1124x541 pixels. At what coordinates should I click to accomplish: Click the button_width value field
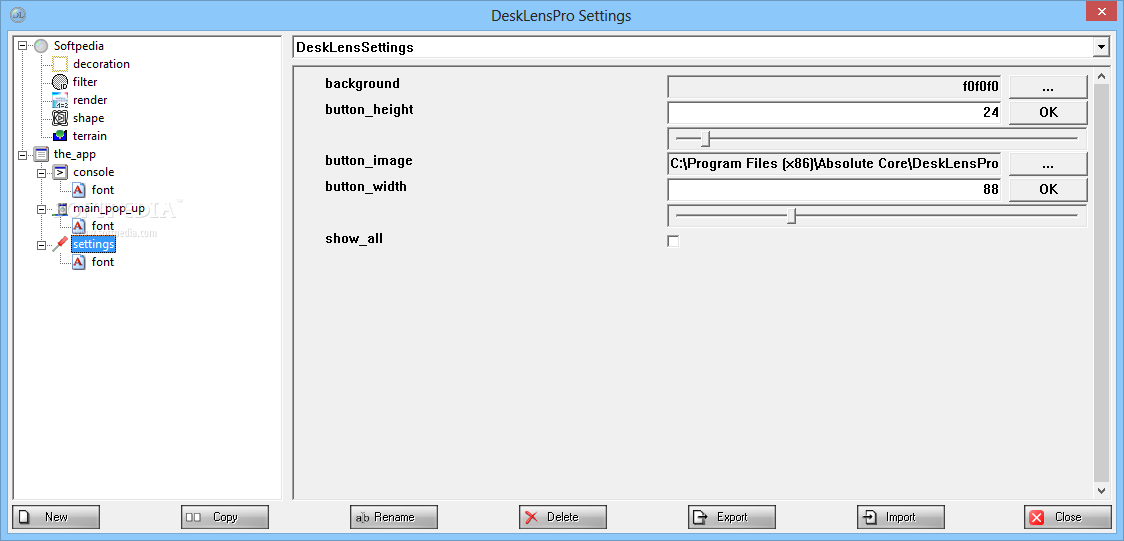pos(834,190)
